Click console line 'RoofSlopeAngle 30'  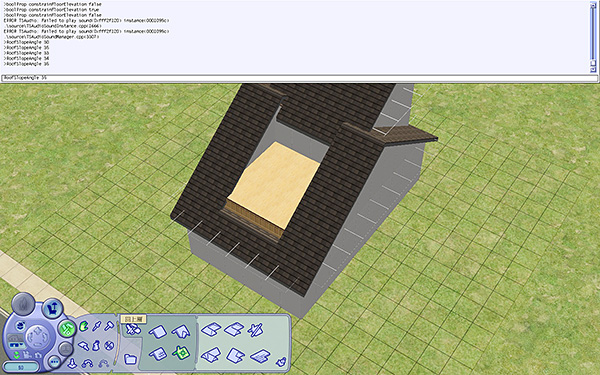[x=26, y=42]
